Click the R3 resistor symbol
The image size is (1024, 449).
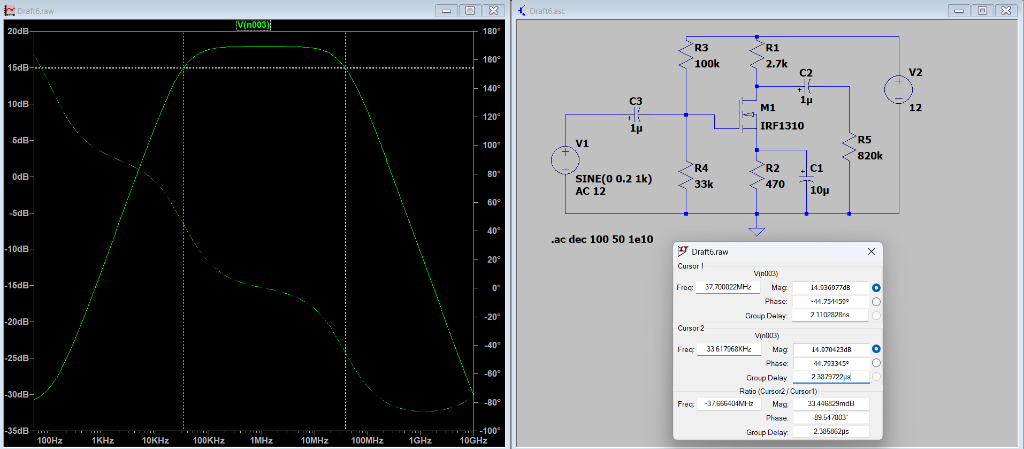[685, 55]
